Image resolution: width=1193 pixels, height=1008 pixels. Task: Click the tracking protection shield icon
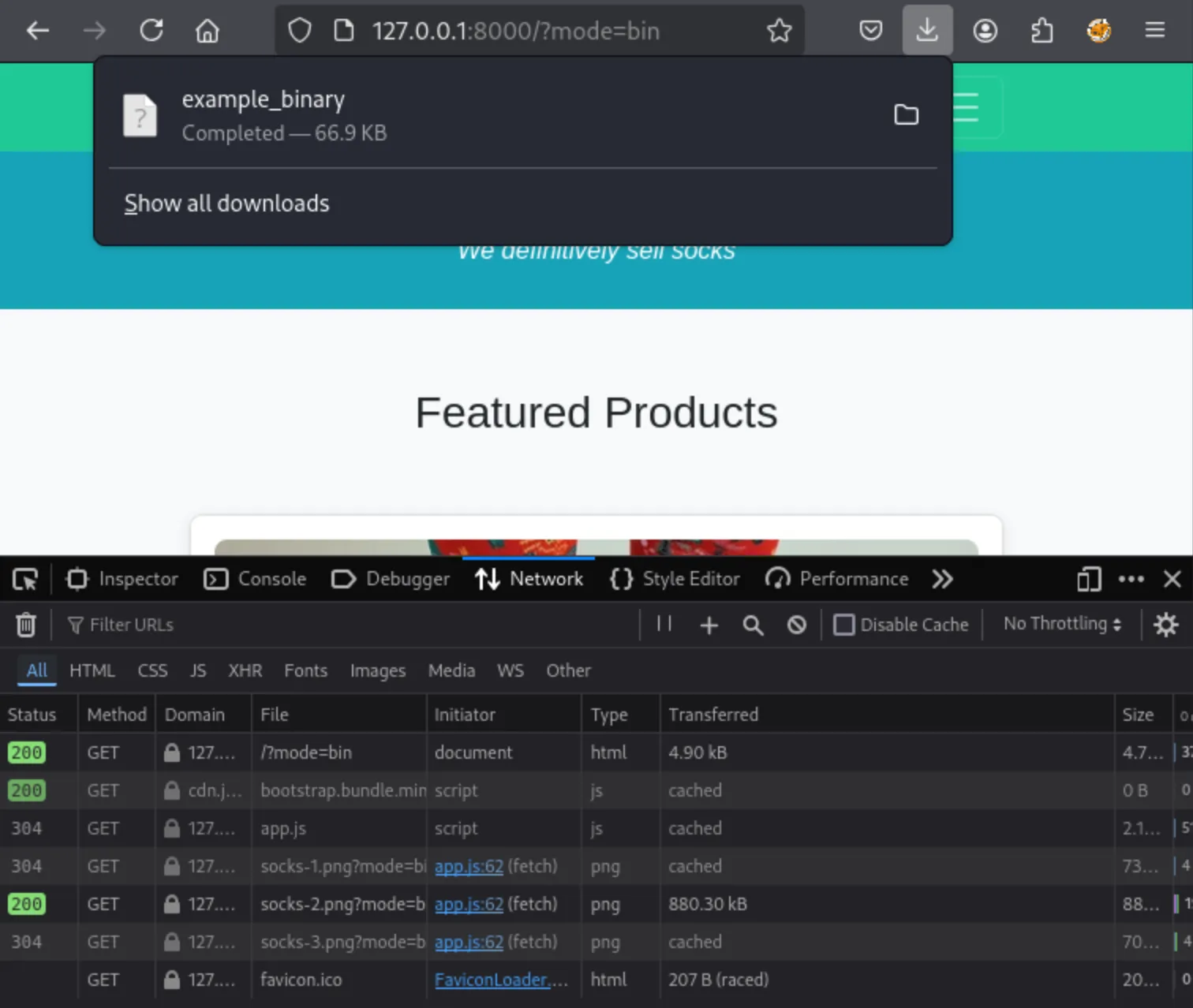pos(300,30)
